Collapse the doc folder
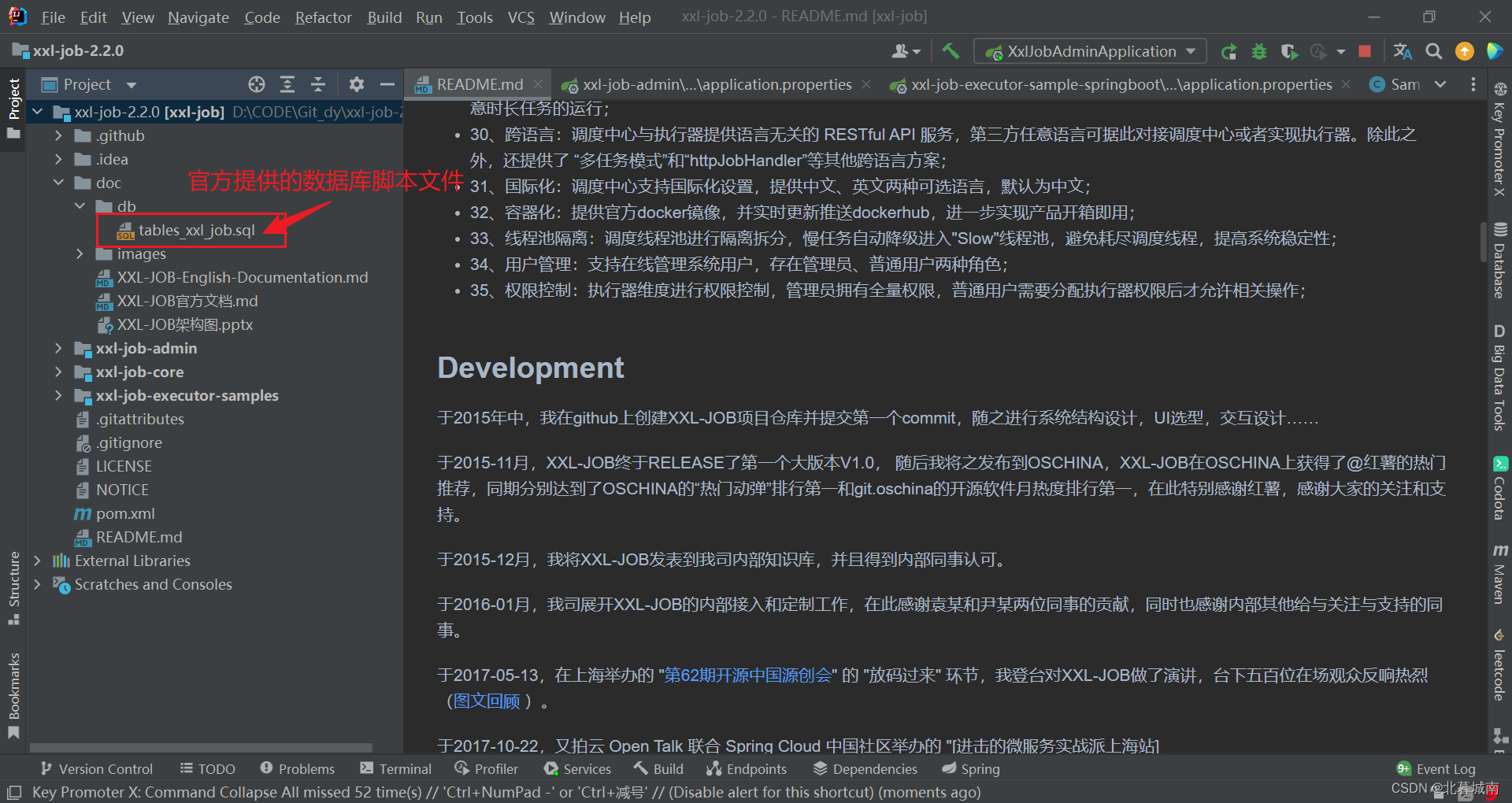 point(57,183)
